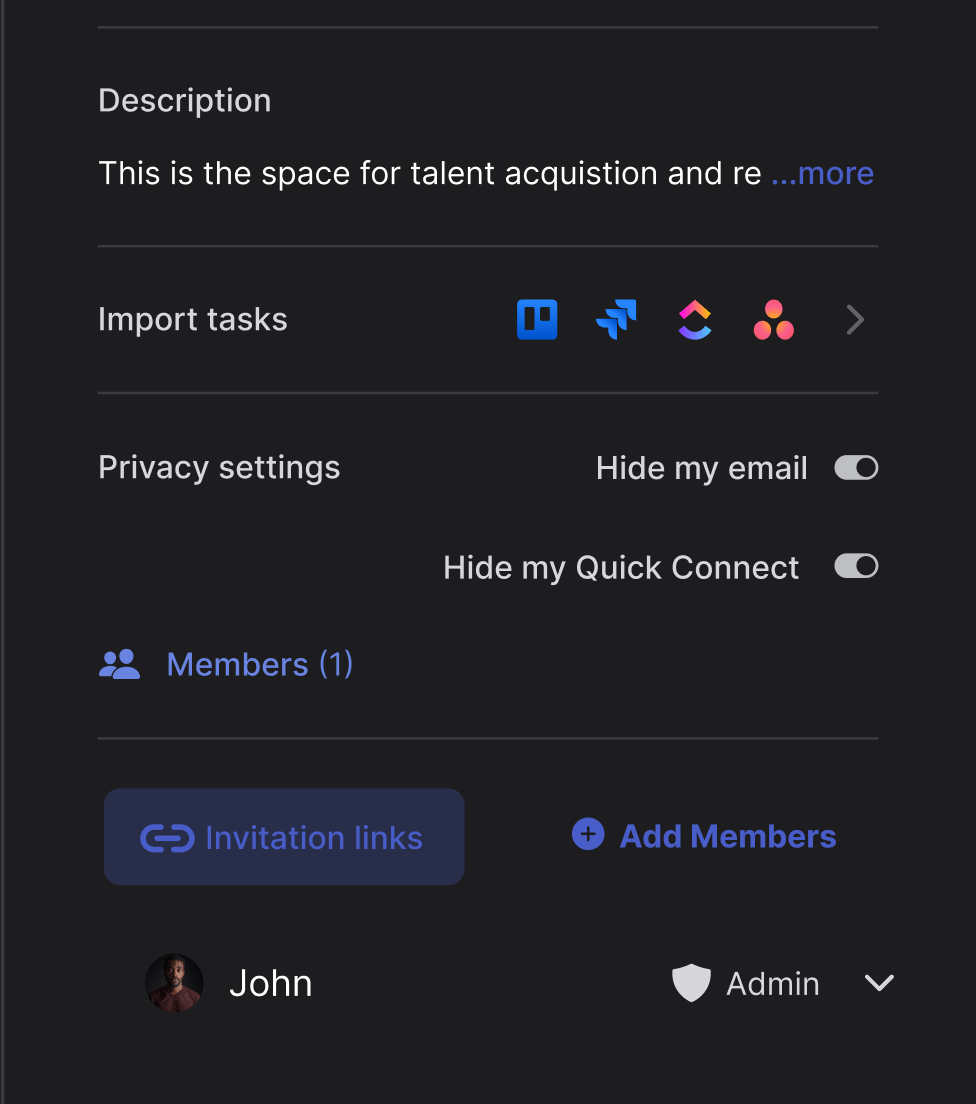Click the Add Members text

tap(728, 836)
